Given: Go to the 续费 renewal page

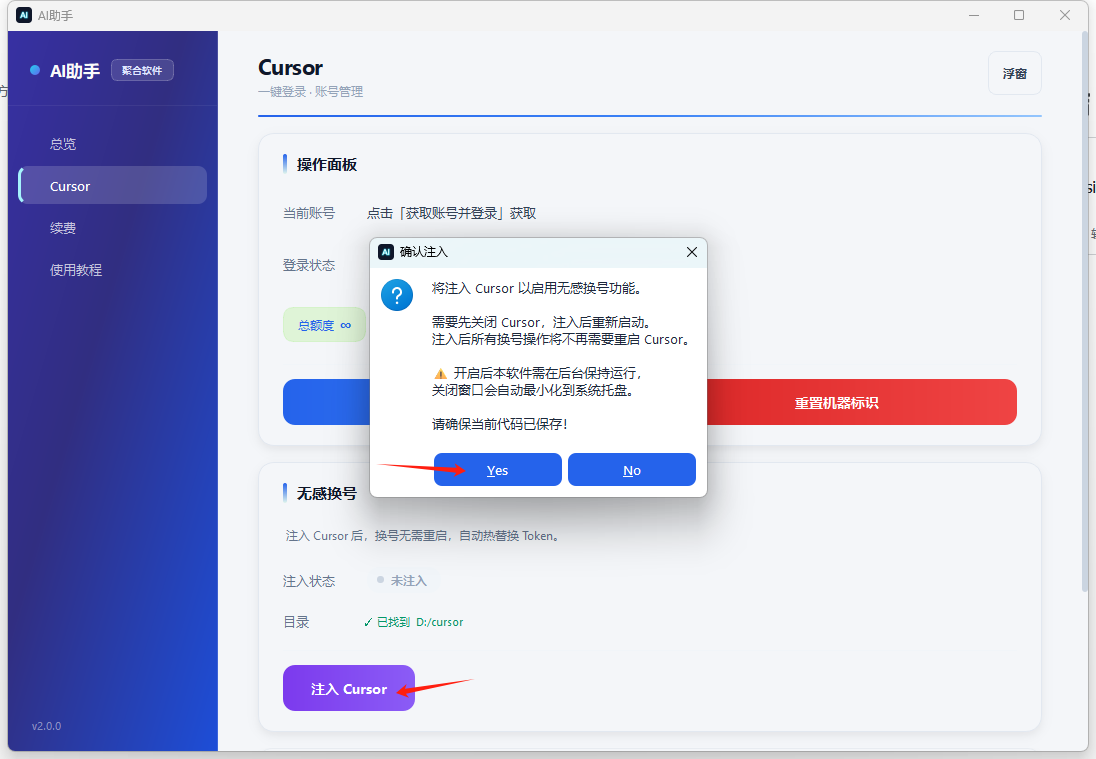Looking at the screenshot, I should click(x=63, y=228).
